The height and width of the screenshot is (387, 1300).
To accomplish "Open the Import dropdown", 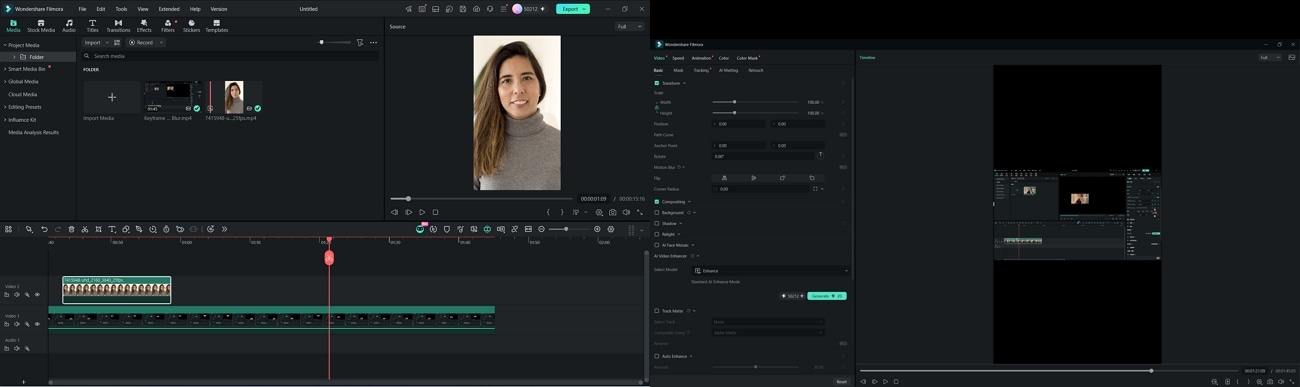I will coord(95,43).
